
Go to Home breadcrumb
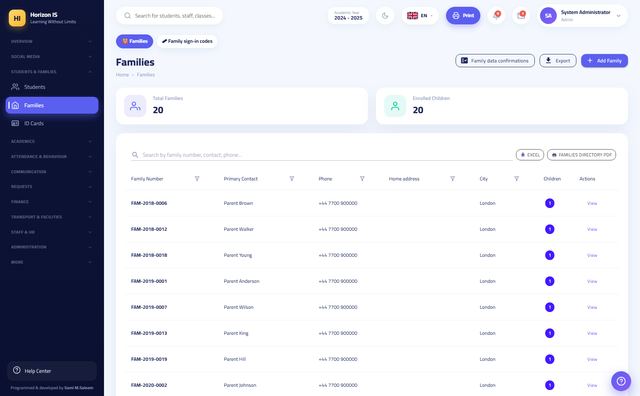pos(122,75)
